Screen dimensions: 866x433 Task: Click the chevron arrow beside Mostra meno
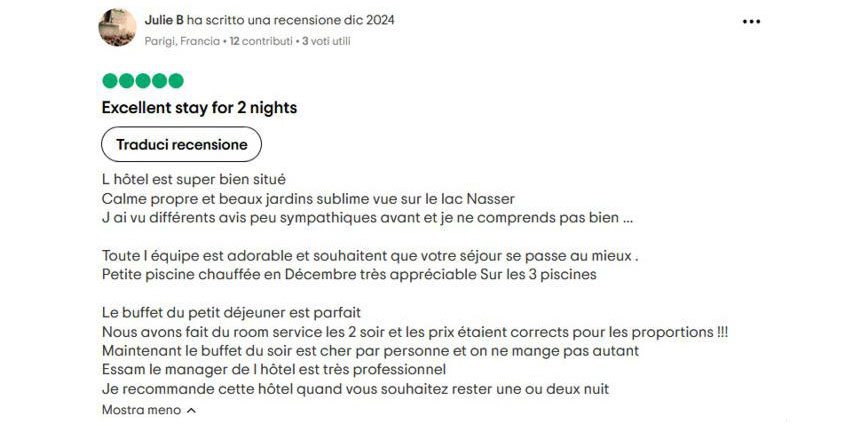[191, 411]
